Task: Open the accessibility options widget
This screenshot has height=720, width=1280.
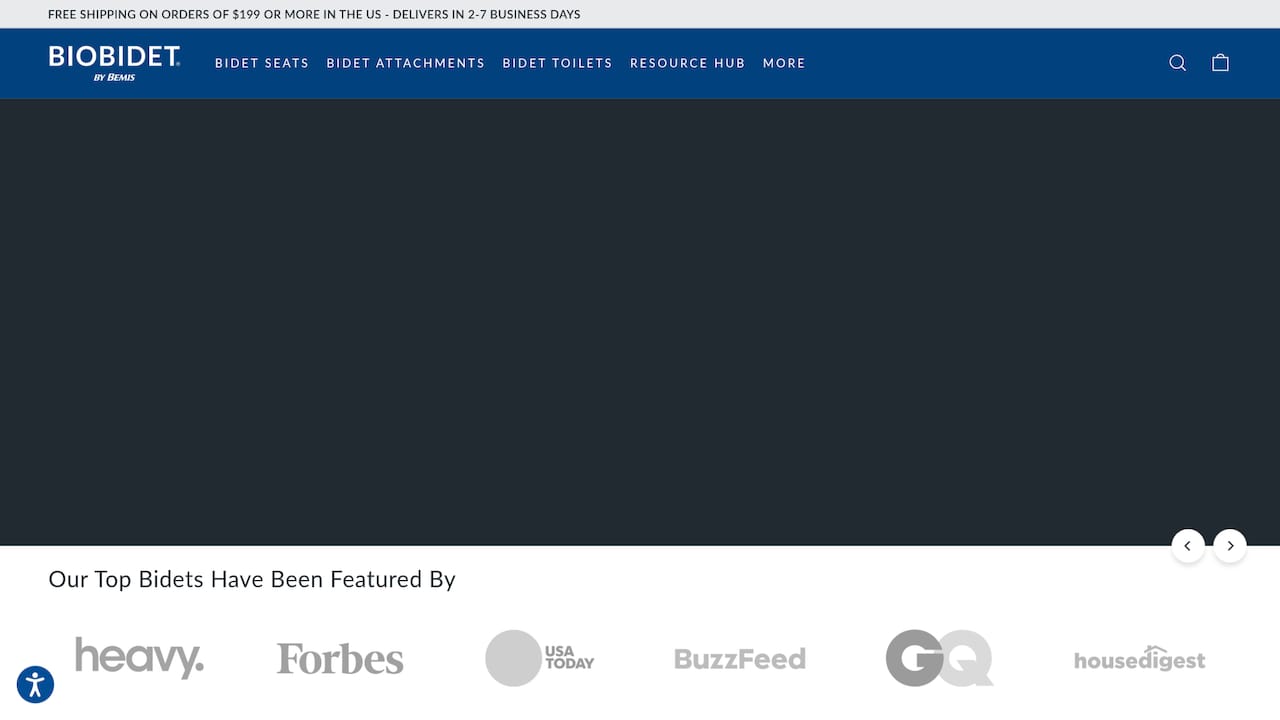Action: [x=35, y=684]
